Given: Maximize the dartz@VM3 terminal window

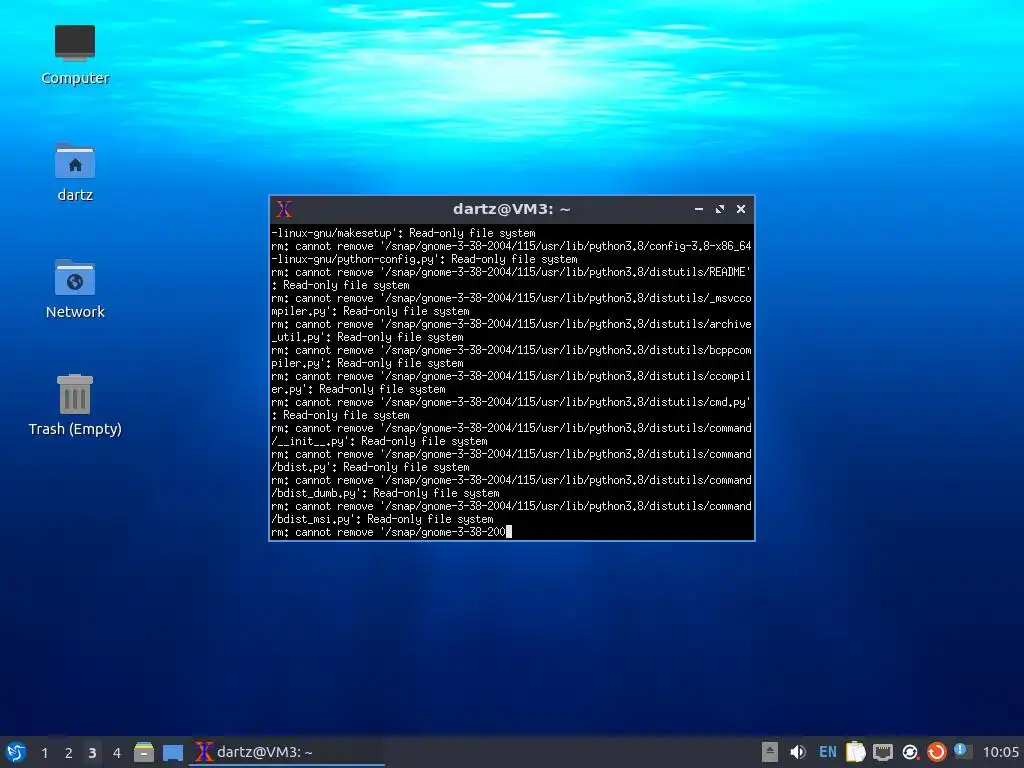Looking at the screenshot, I should (720, 209).
